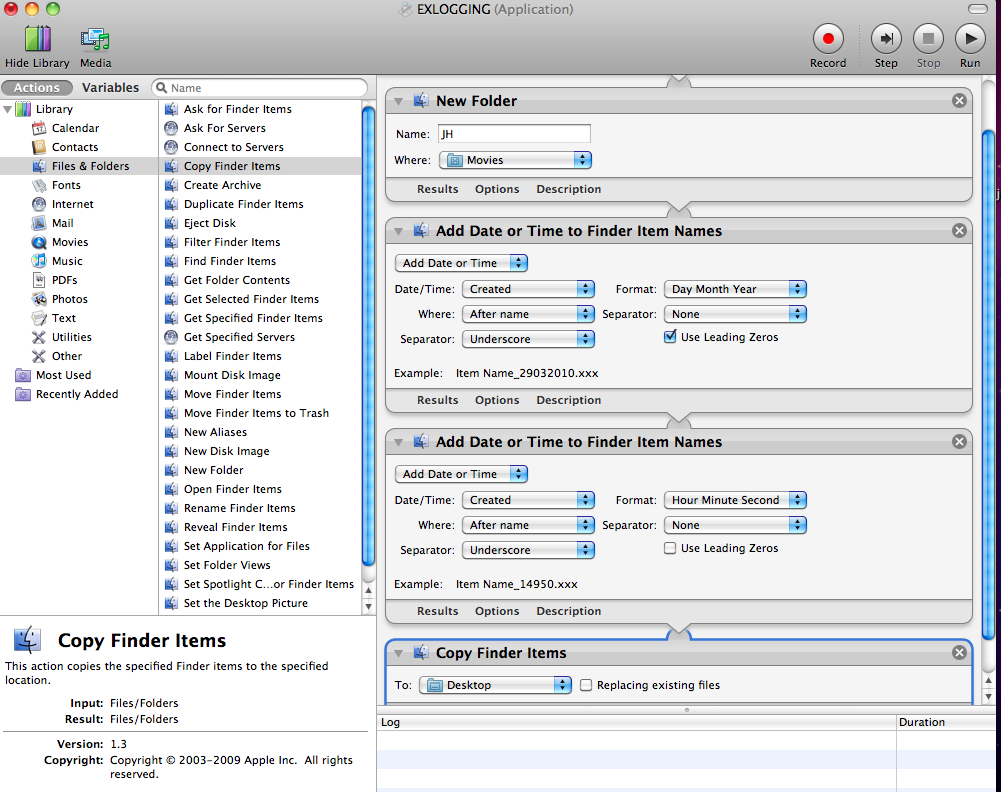Select the Rename Finder Items action
Screen dimensions: 1001x792
239,509
